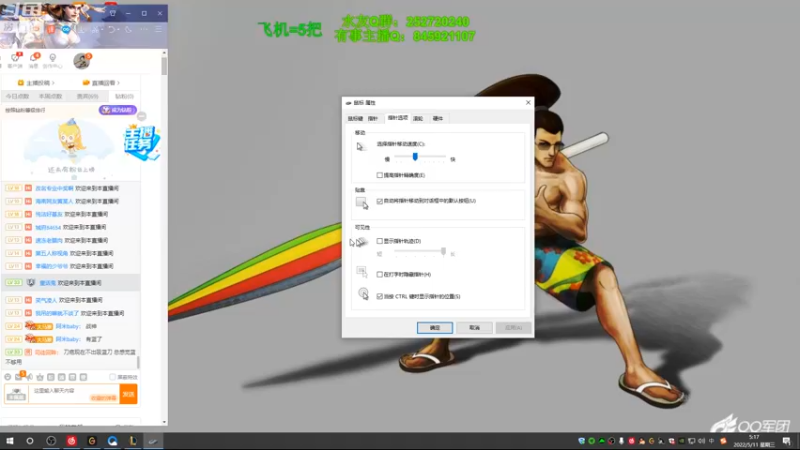Open the creation center lightbulb icon
This screenshot has height=450, width=800.
click(x=53, y=60)
